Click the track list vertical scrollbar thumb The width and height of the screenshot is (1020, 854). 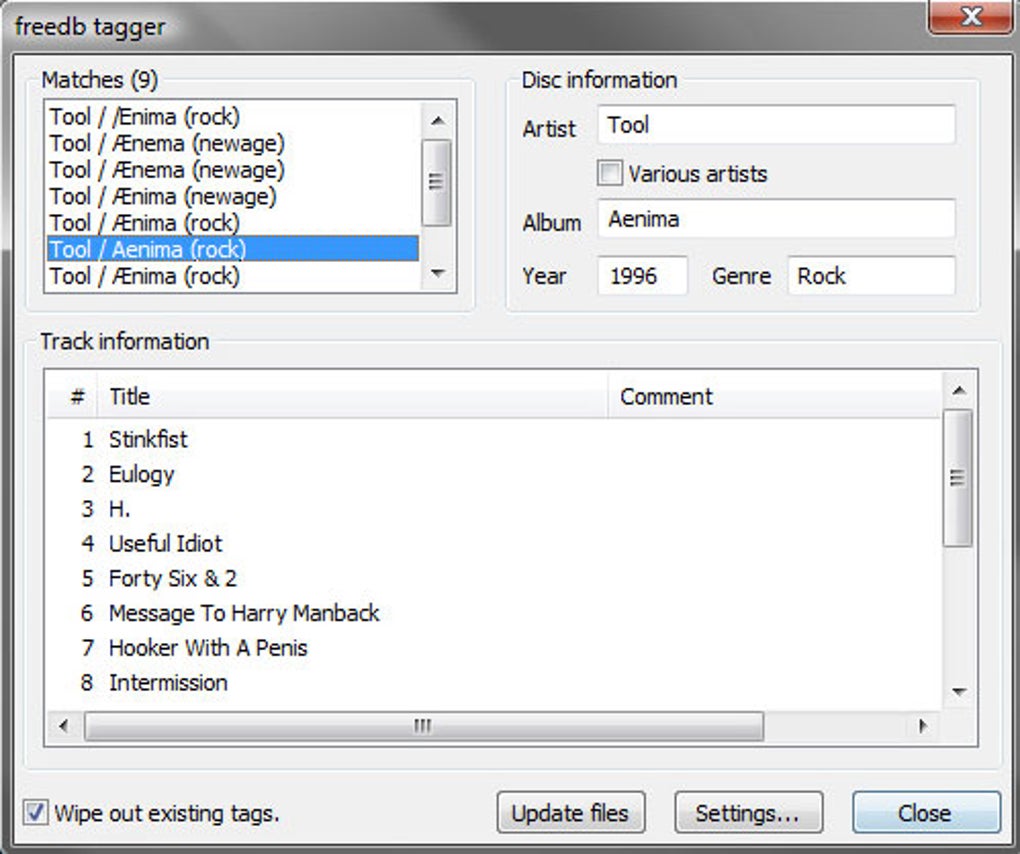tap(958, 478)
